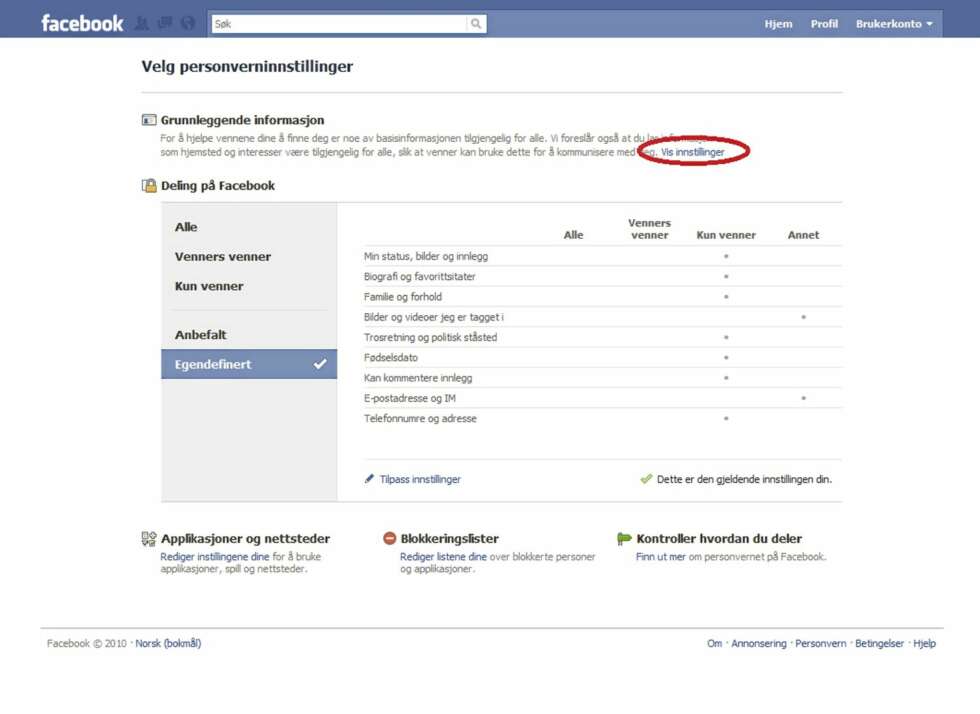
Task: Open the Betingelser footer link
Action: pos(879,643)
